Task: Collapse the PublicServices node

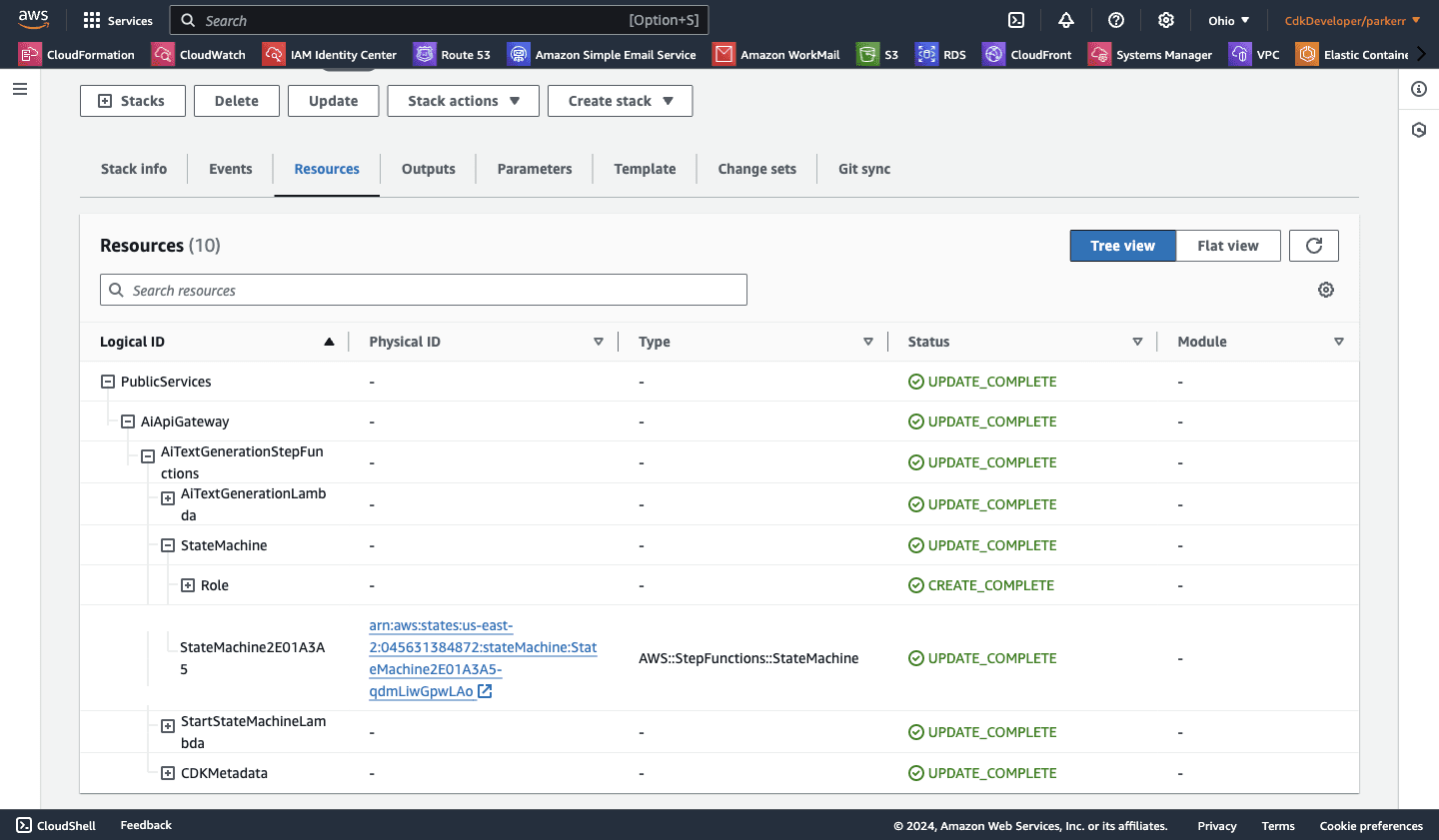Action: tap(108, 382)
